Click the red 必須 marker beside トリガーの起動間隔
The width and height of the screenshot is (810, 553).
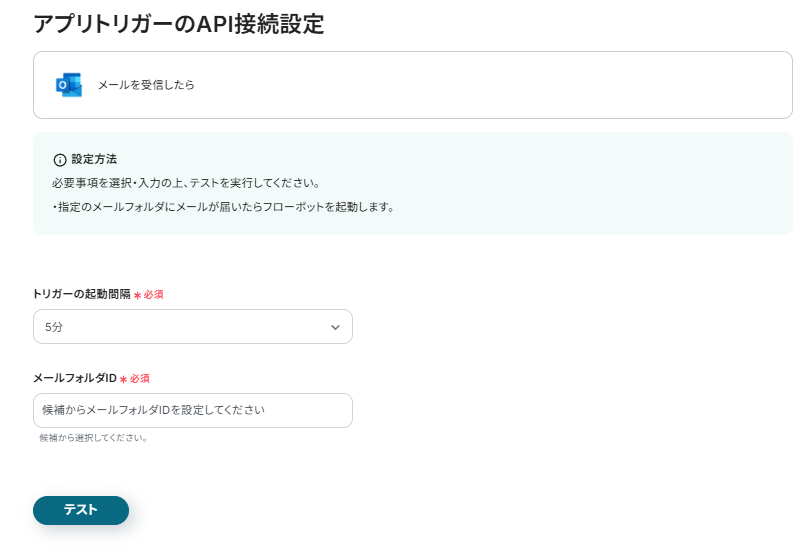pyautogui.click(x=153, y=295)
